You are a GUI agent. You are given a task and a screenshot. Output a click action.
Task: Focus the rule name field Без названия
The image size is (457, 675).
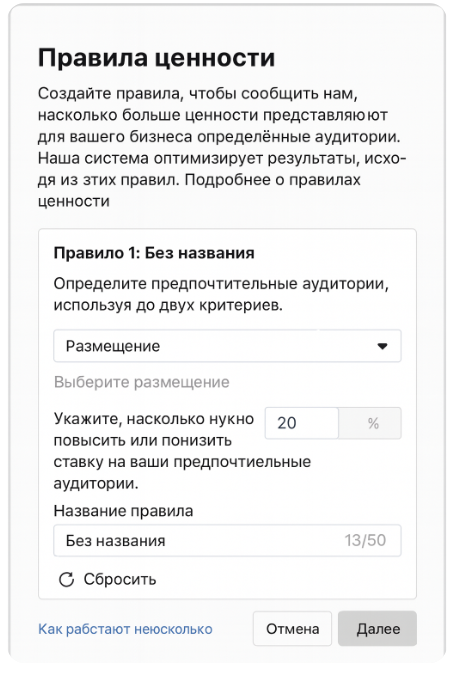coord(227,540)
